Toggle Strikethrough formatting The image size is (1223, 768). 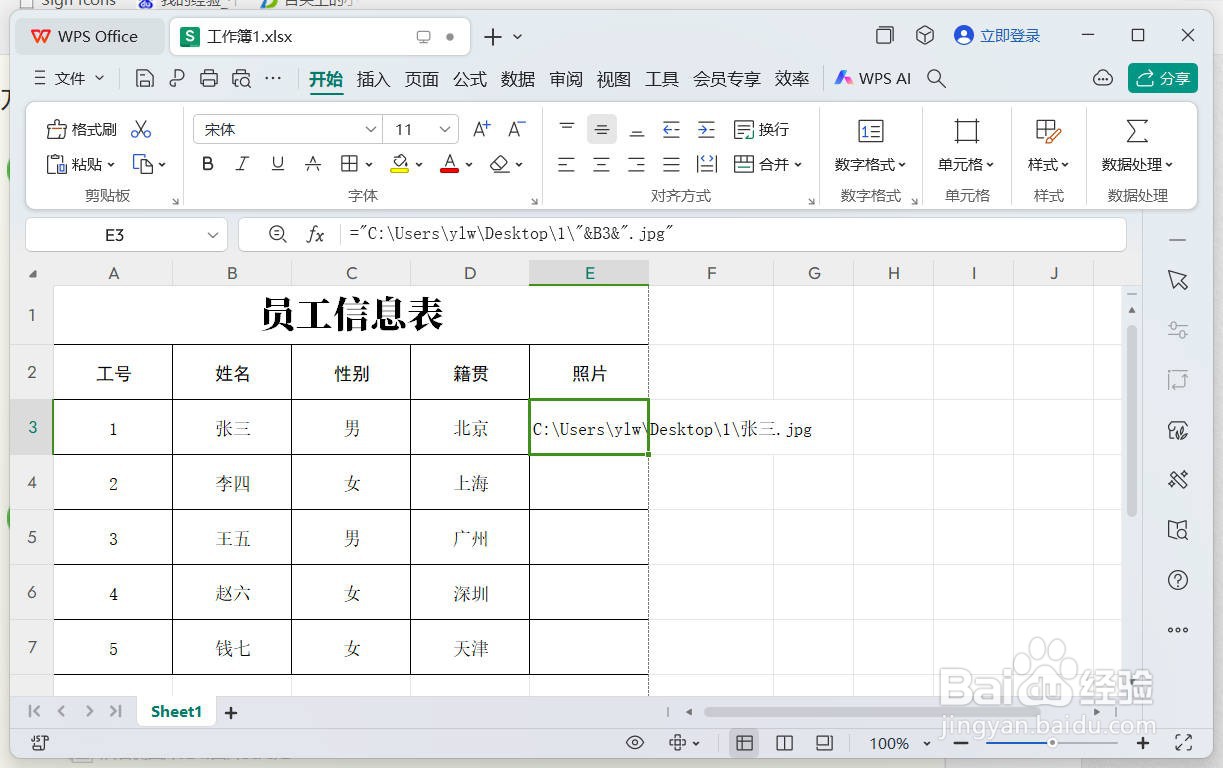[x=313, y=164]
